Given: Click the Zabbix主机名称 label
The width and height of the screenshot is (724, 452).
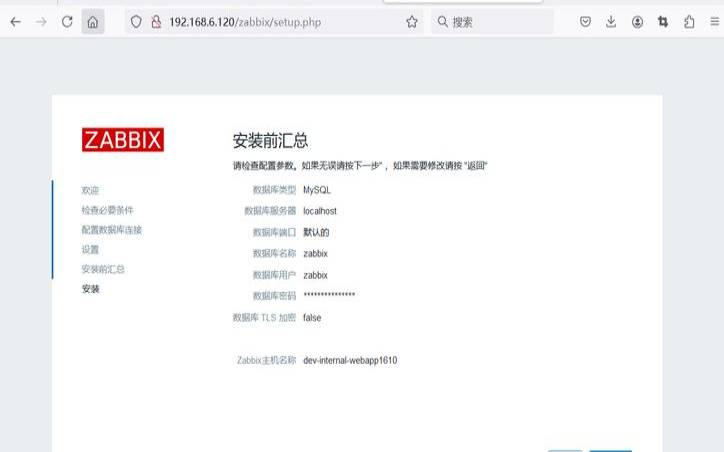Looking at the screenshot, I should click(266, 360).
